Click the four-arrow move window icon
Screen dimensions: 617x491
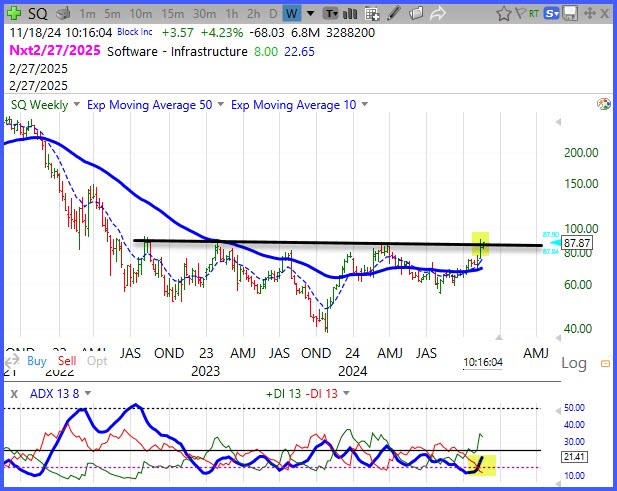(589, 14)
